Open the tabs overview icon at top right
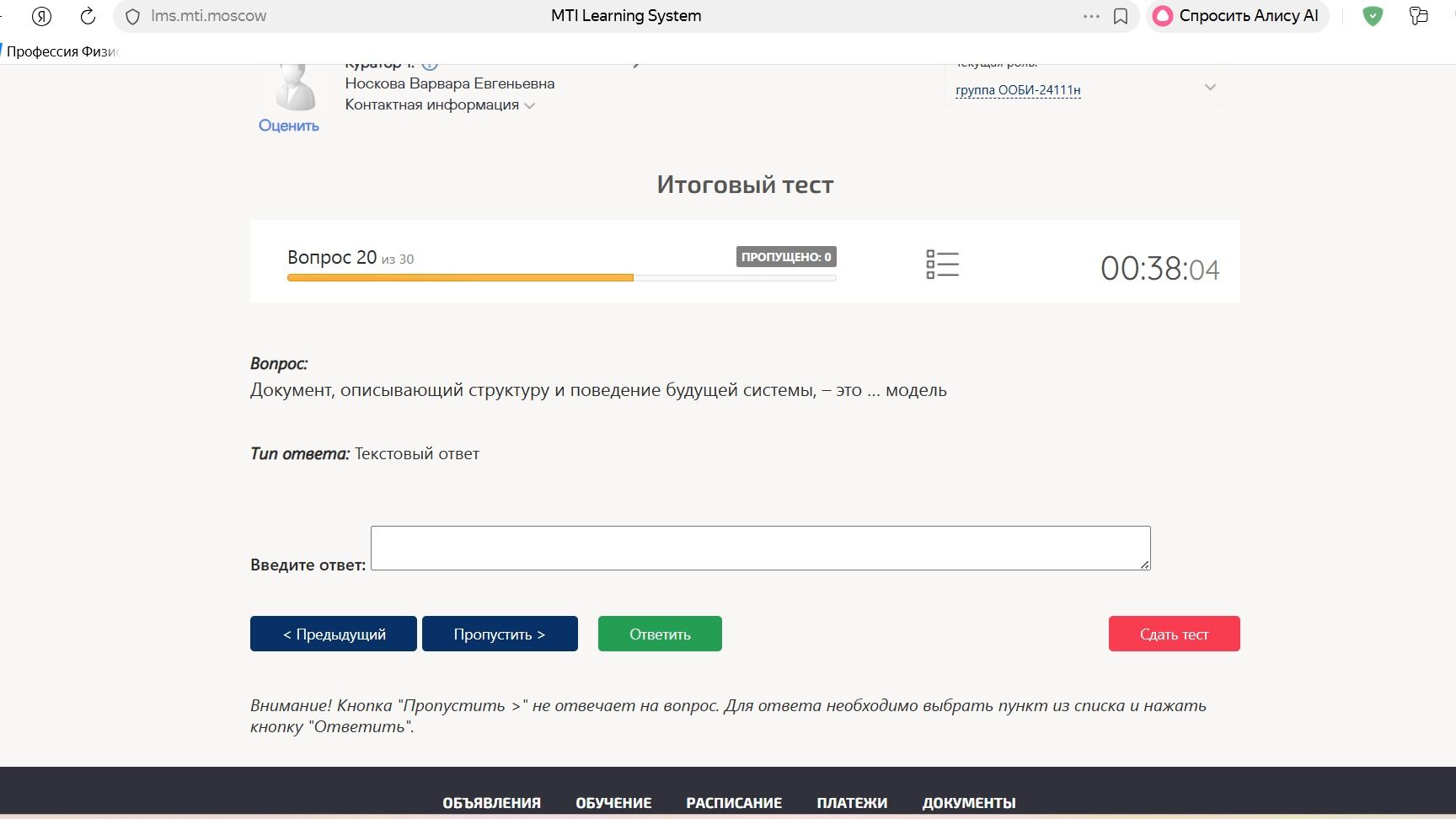The height and width of the screenshot is (819, 1456). (1419, 16)
